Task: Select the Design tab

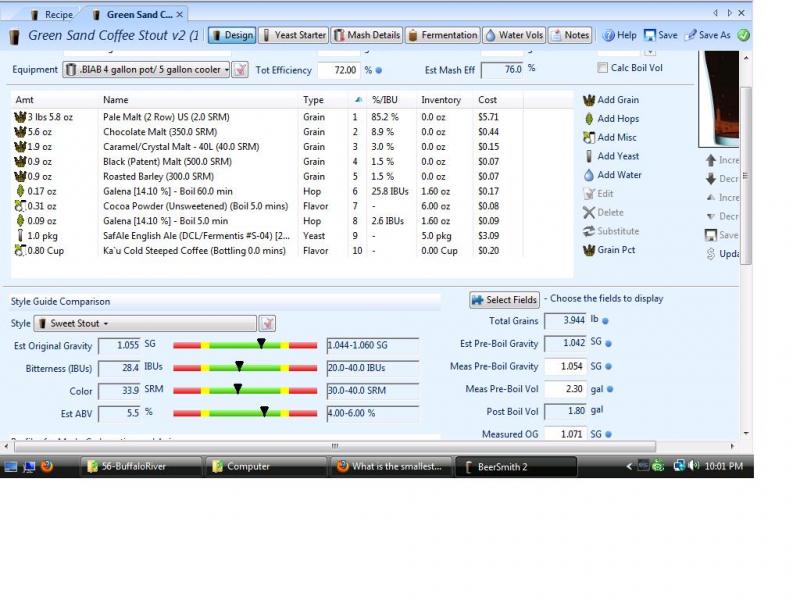Action: point(232,35)
